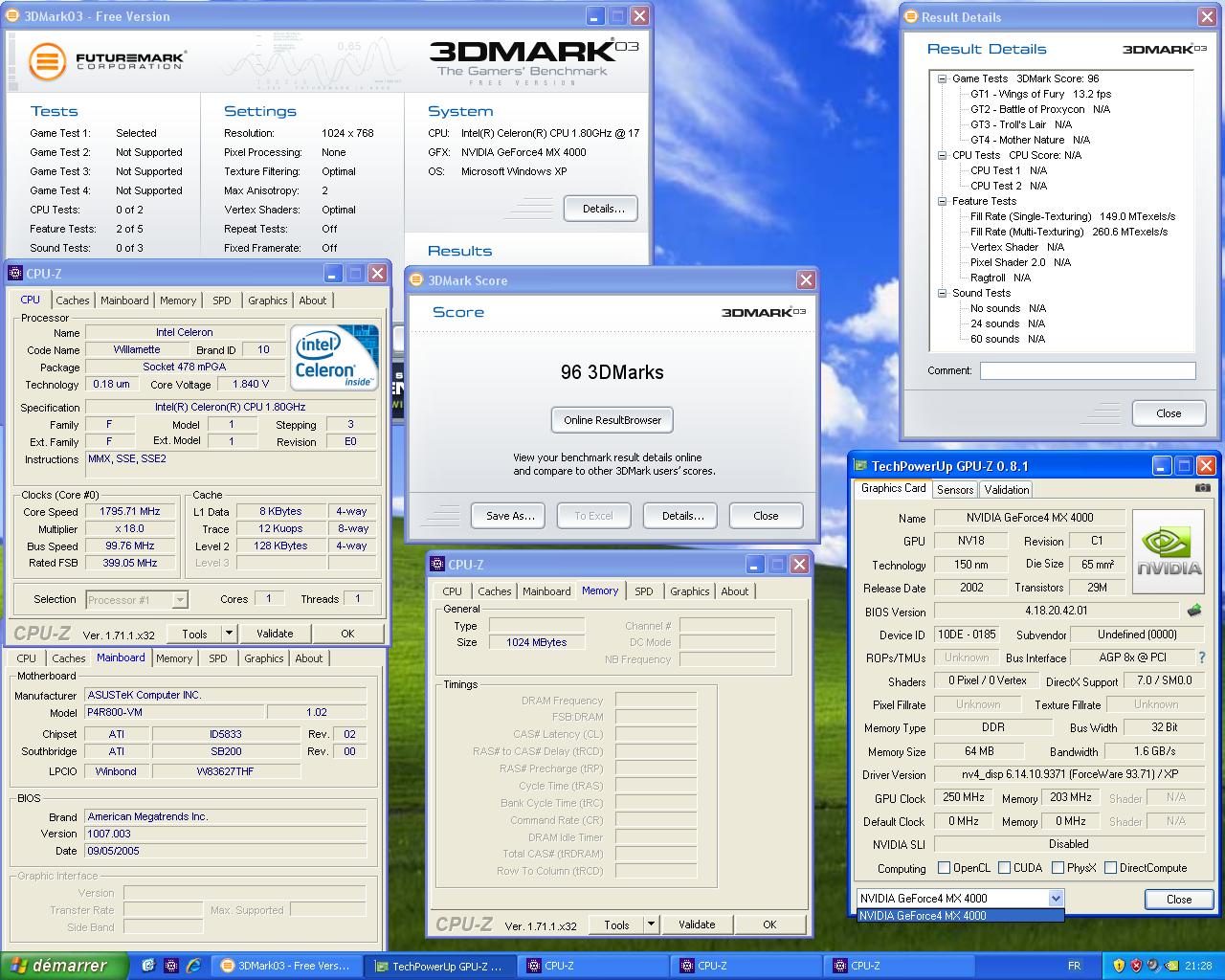This screenshot has height=980, width=1225.
Task: Enable the OpenCL checkbox
Action: point(944,867)
